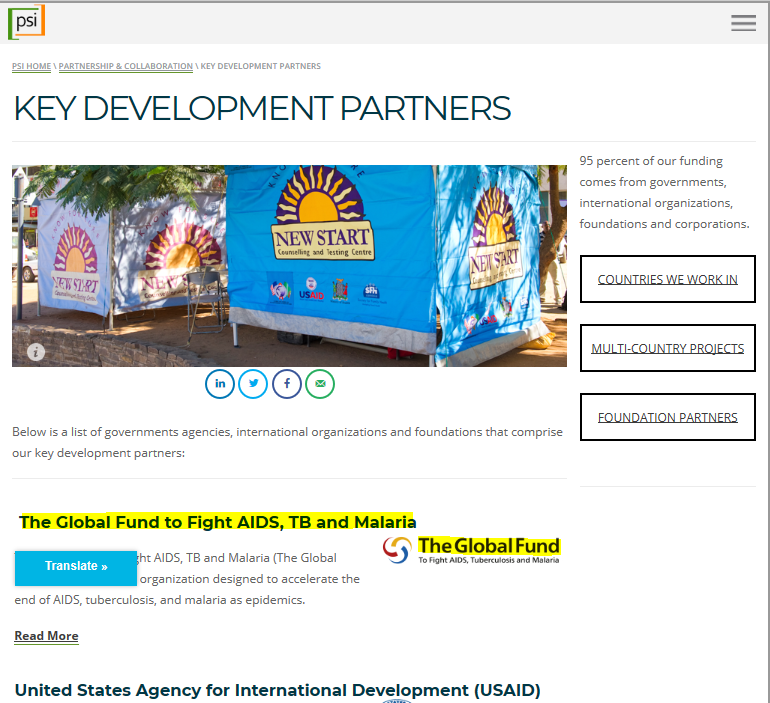Click the Global Fund to Fight AIDS heading
The width and height of the screenshot is (770, 703).
[218, 522]
